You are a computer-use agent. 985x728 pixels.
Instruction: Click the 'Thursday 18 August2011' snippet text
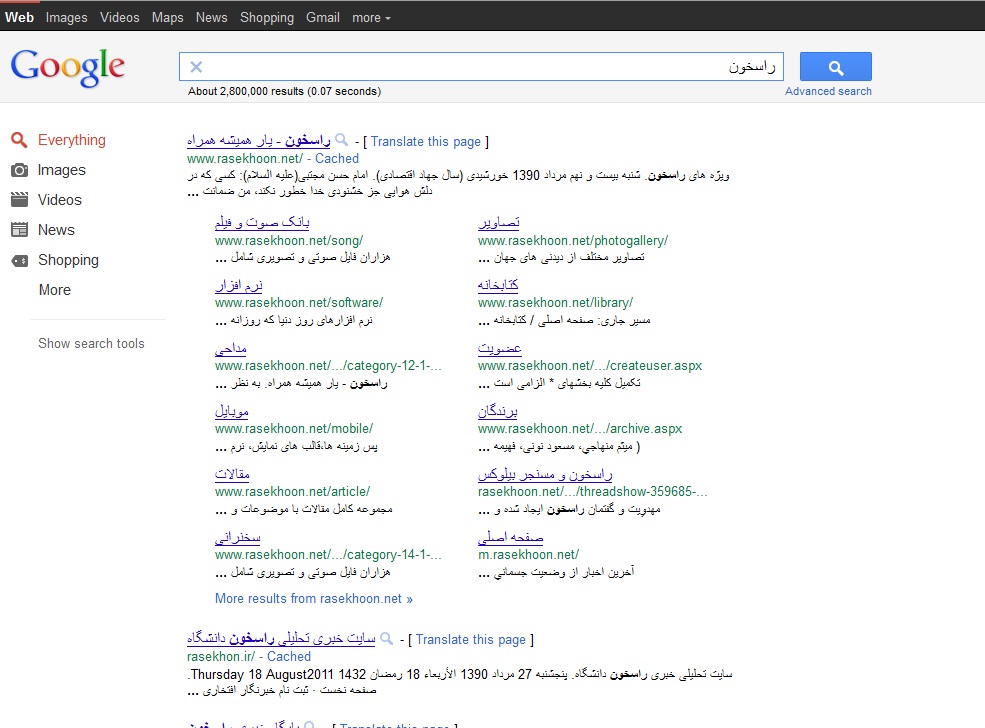262,675
